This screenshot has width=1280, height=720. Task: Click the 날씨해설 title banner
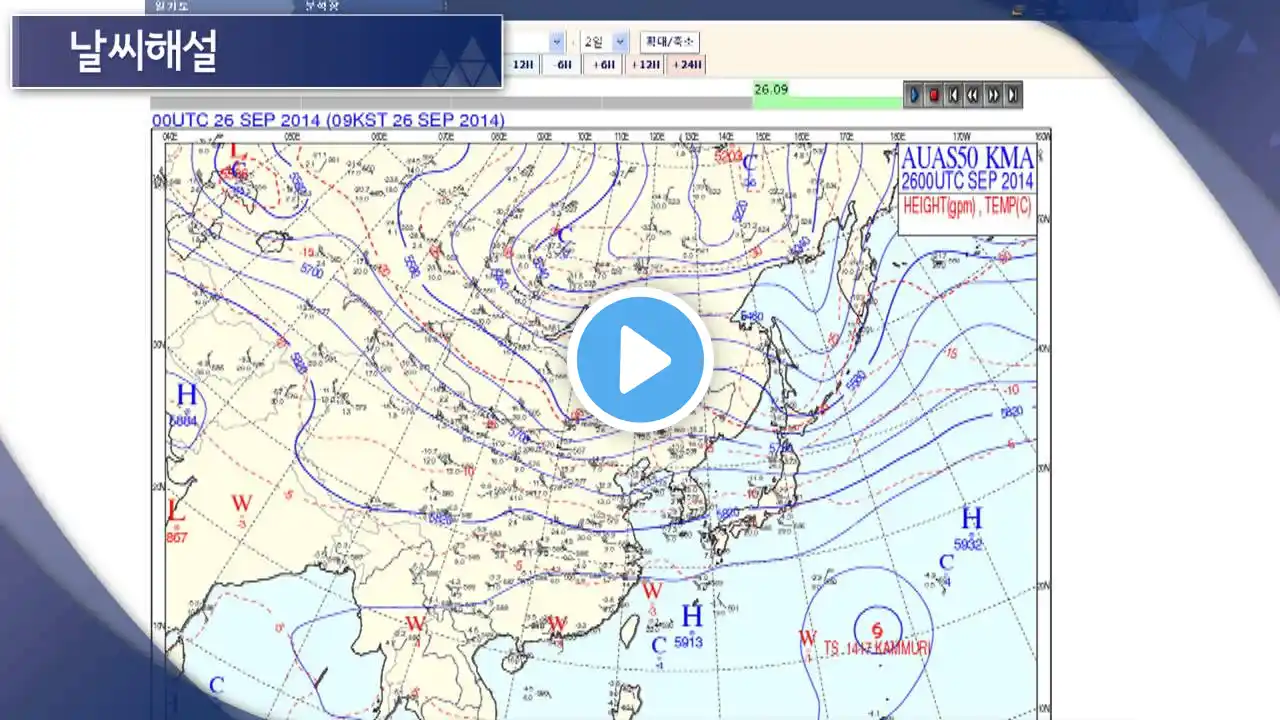(257, 52)
